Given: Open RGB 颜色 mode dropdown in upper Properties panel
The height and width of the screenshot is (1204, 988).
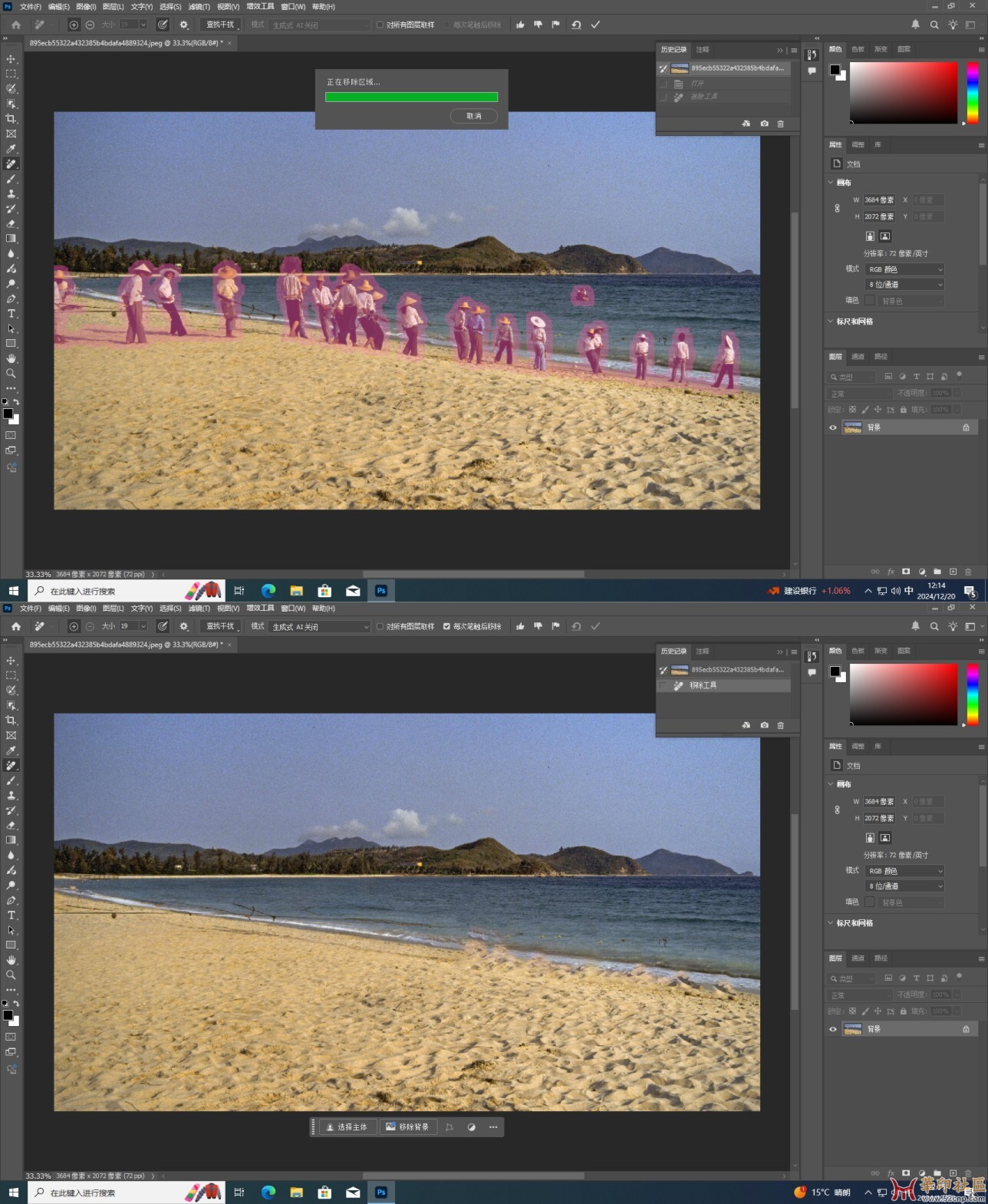Looking at the screenshot, I should pyautogui.click(x=904, y=269).
